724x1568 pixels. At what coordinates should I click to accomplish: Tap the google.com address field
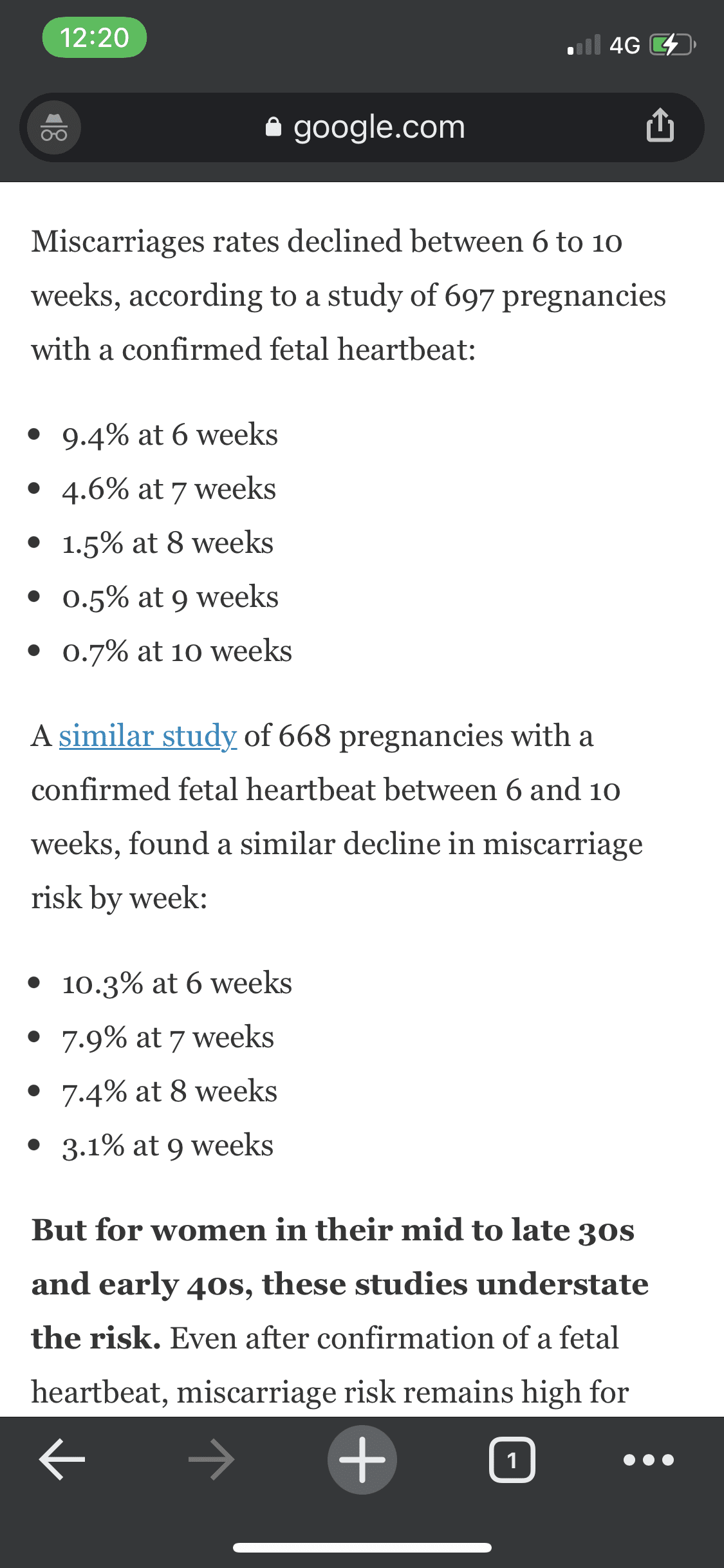coord(378,127)
